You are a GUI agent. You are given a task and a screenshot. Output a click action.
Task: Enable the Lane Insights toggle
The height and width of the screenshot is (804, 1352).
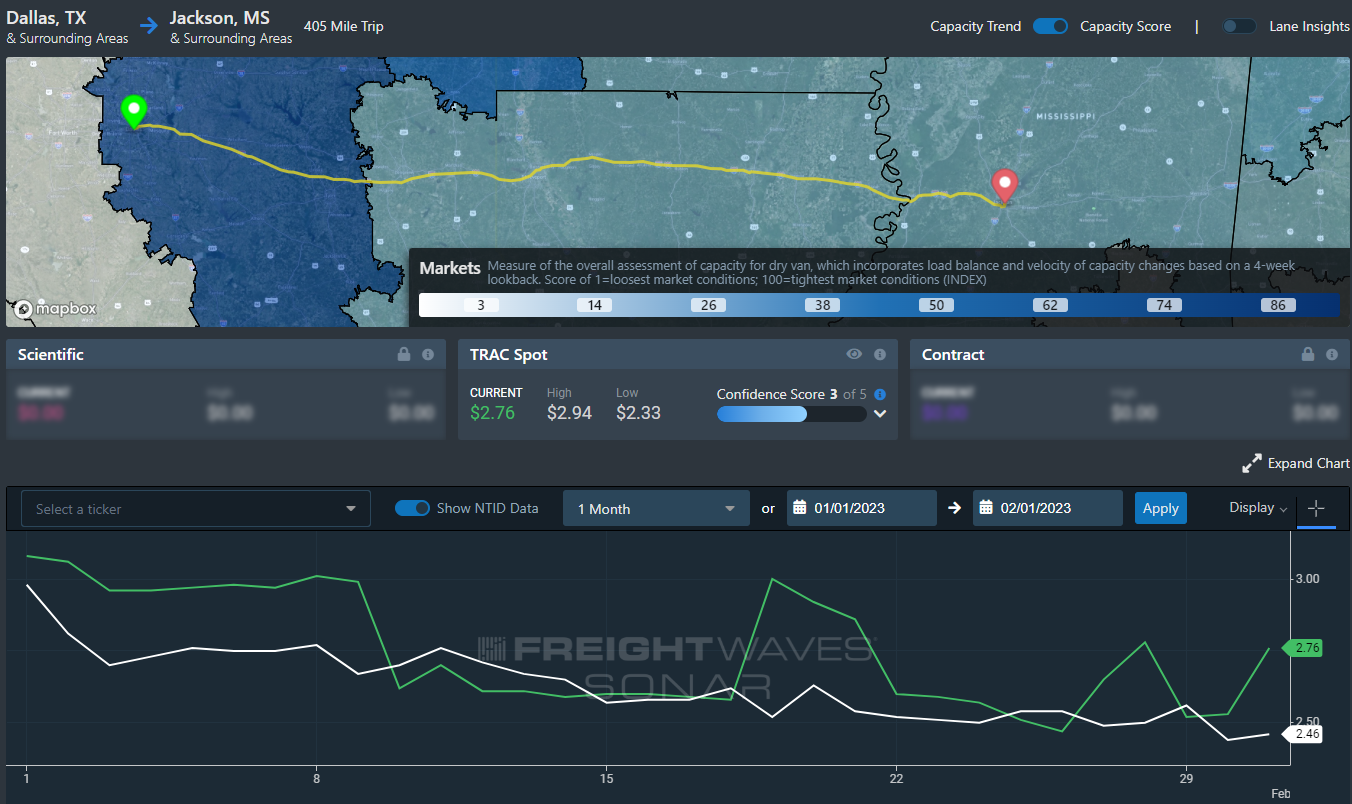pyautogui.click(x=1239, y=27)
